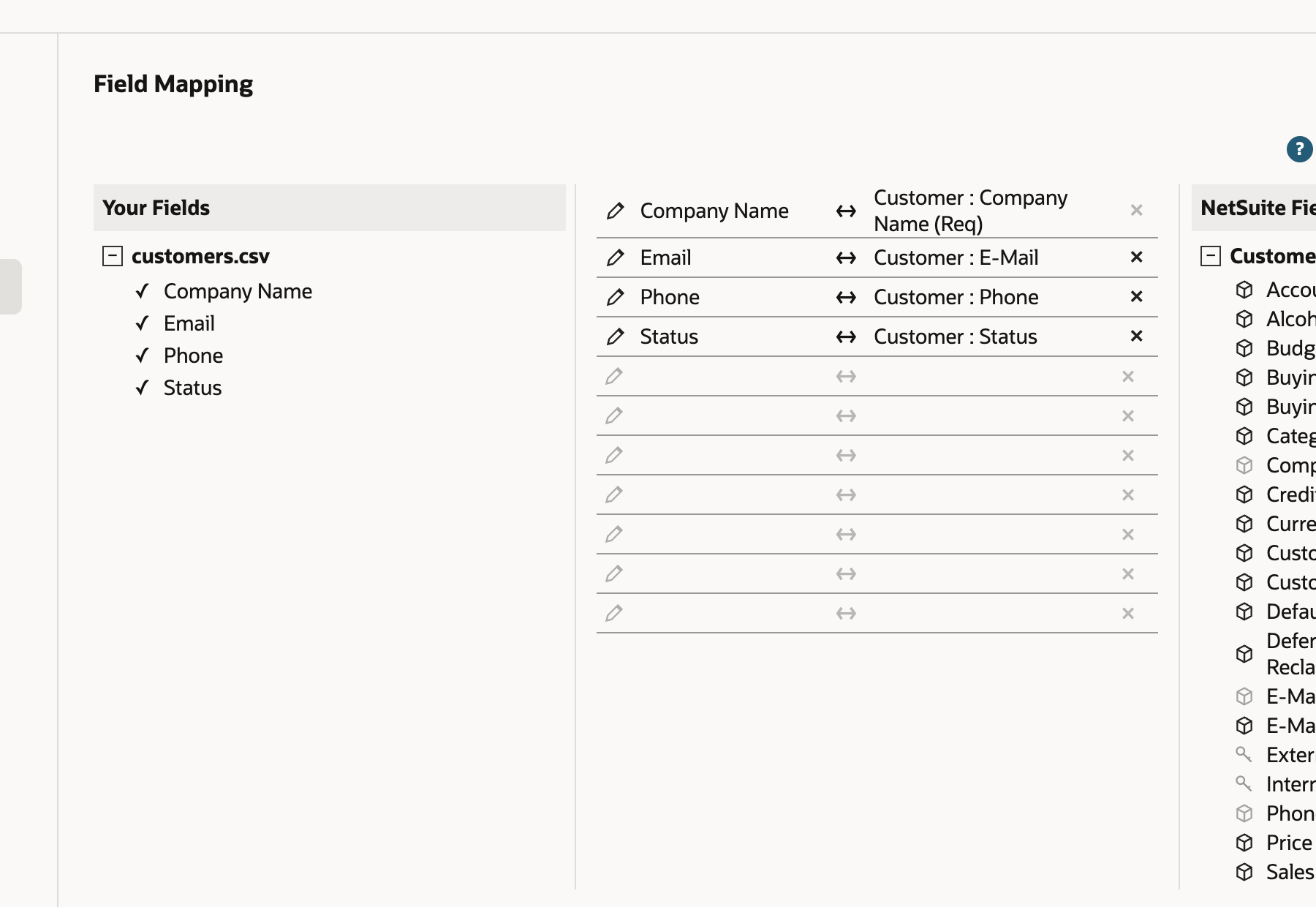Select the Price field in NetSuite Fields
Viewport: 1316px width, 907px height.
tap(1289, 843)
